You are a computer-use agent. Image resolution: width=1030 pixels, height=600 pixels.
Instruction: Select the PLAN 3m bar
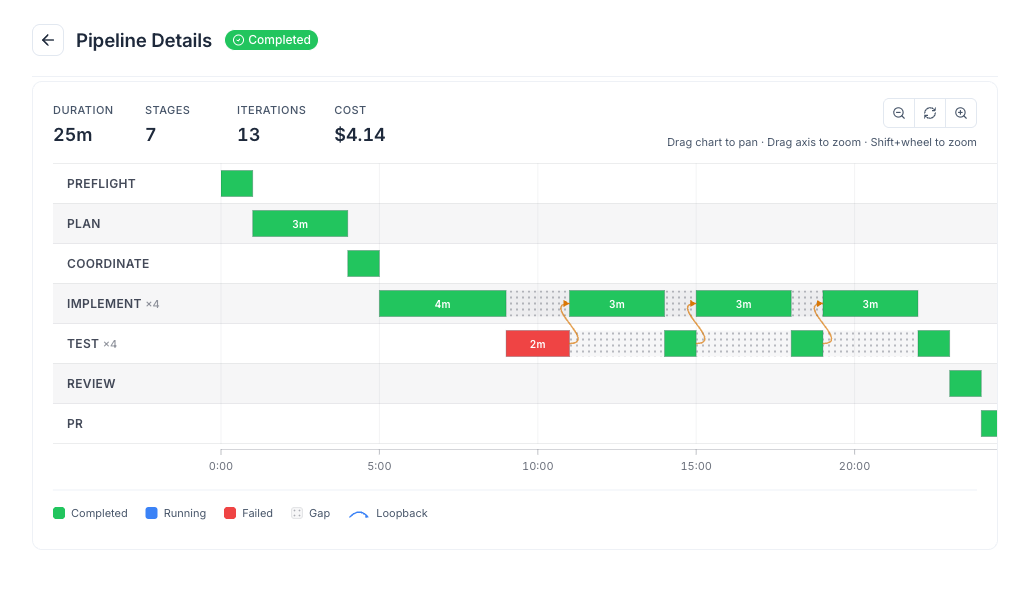(300, 223)
